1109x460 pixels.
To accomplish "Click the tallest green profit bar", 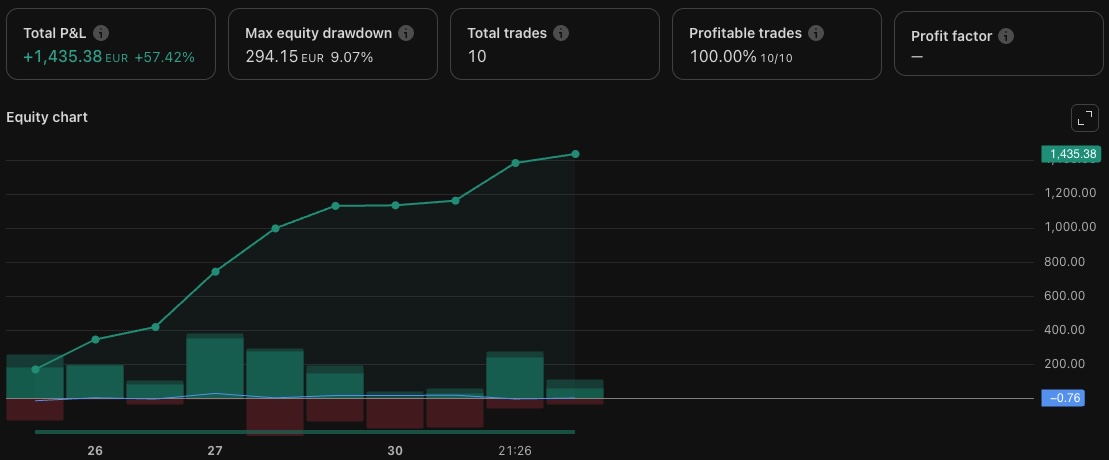I will [215, 366].
